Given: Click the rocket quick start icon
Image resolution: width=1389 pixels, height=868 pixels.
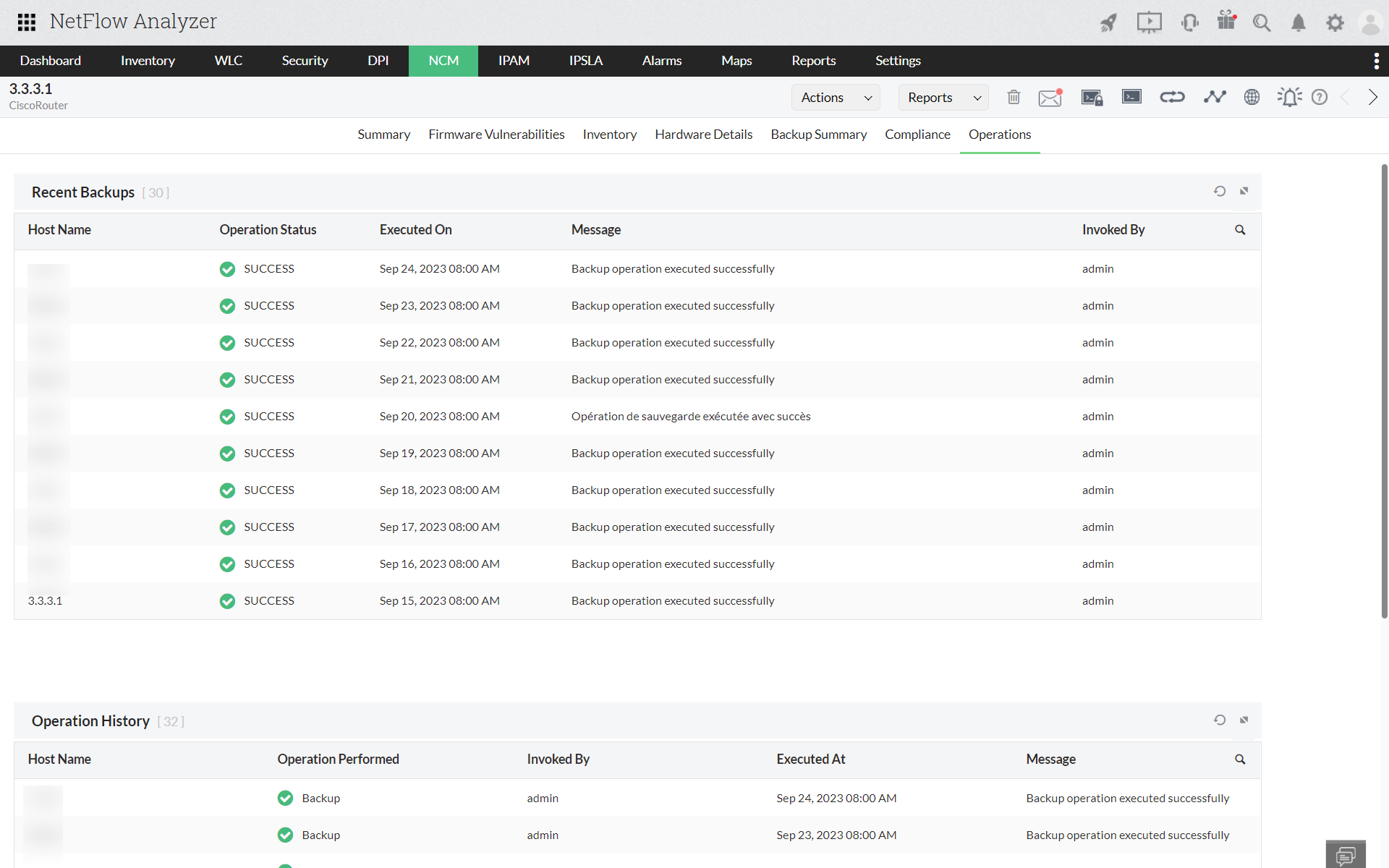Looking at the screenshot, I should pos(1108,22).
